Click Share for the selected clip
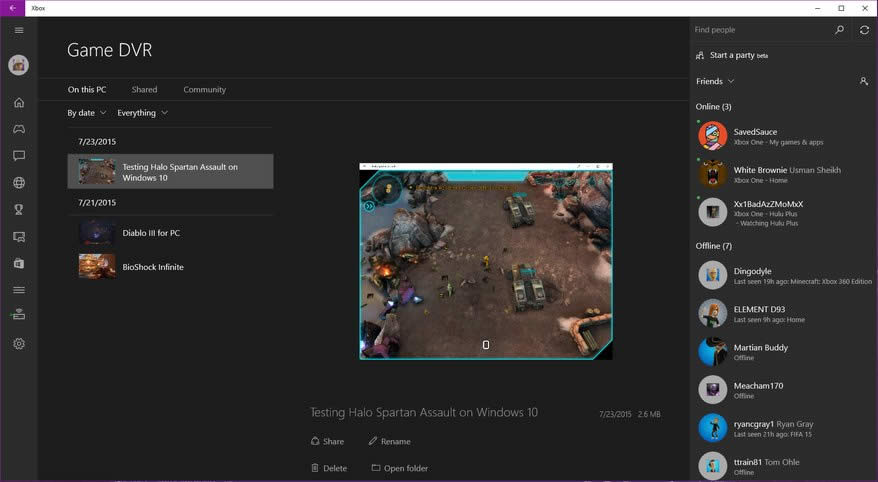878x482 pixels. (x=327, y=441)
